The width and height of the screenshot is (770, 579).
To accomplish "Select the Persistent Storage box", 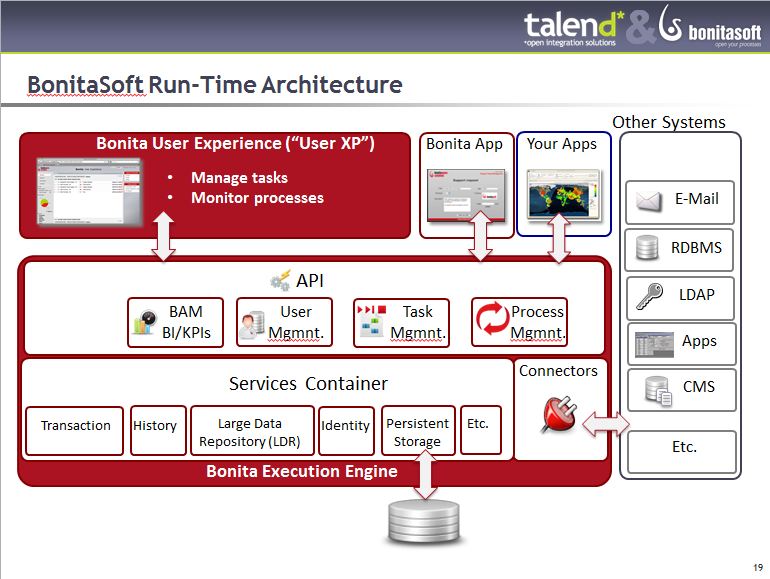I will [x=418, y=430].
